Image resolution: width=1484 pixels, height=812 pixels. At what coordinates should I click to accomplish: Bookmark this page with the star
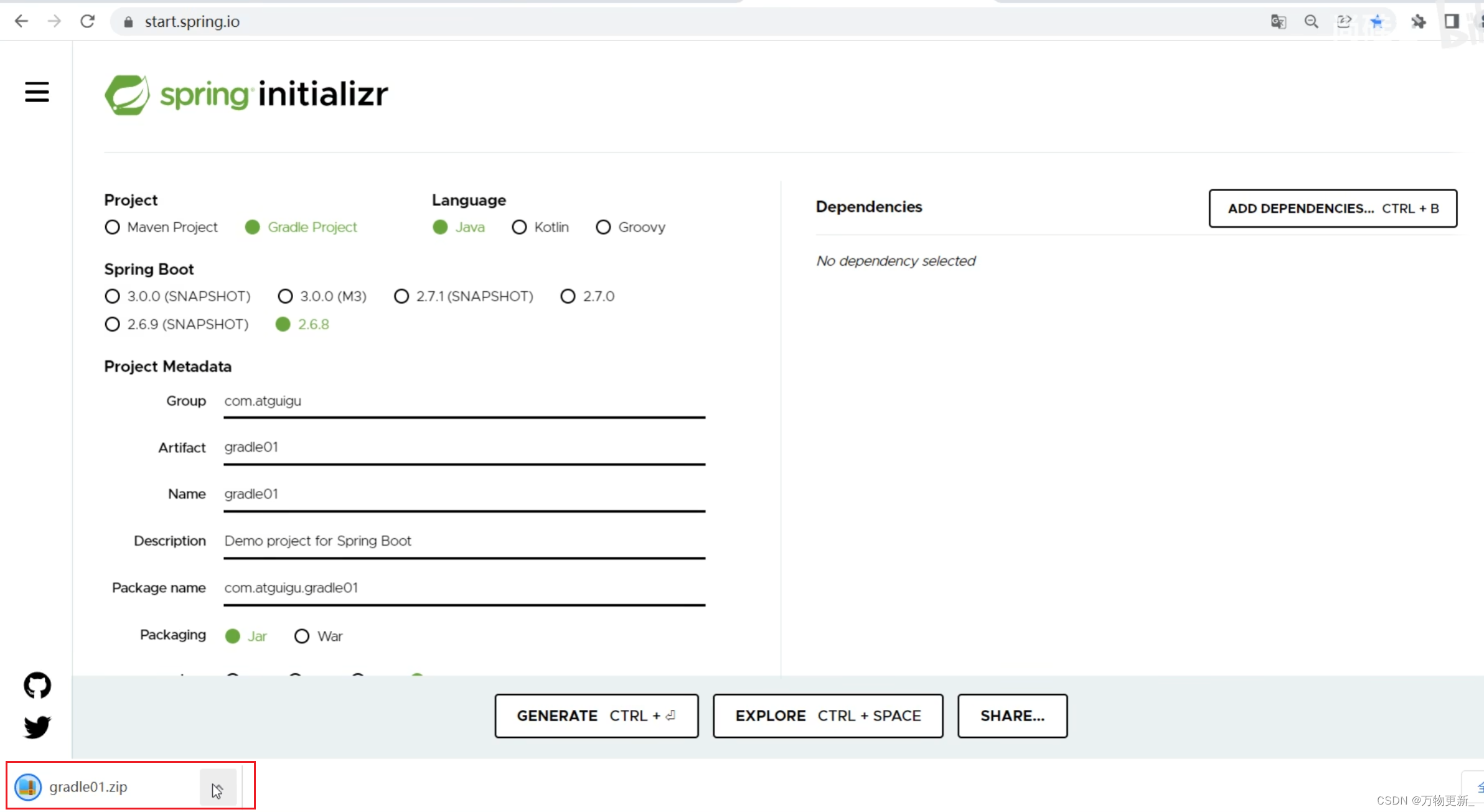coord(1377,22)
